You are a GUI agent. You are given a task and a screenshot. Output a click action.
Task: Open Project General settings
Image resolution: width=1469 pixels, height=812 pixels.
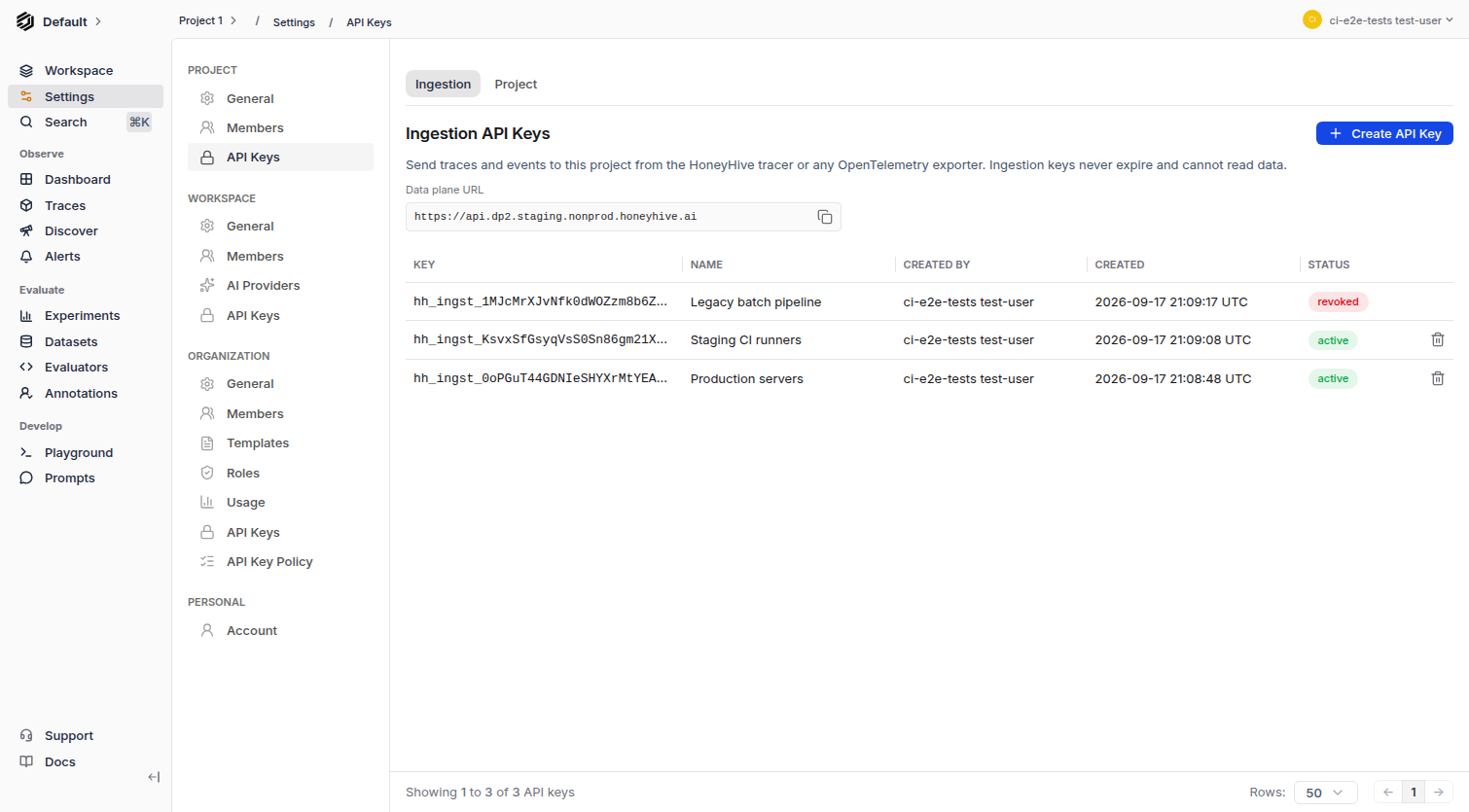pyautogui.click(x=280, y=99)
